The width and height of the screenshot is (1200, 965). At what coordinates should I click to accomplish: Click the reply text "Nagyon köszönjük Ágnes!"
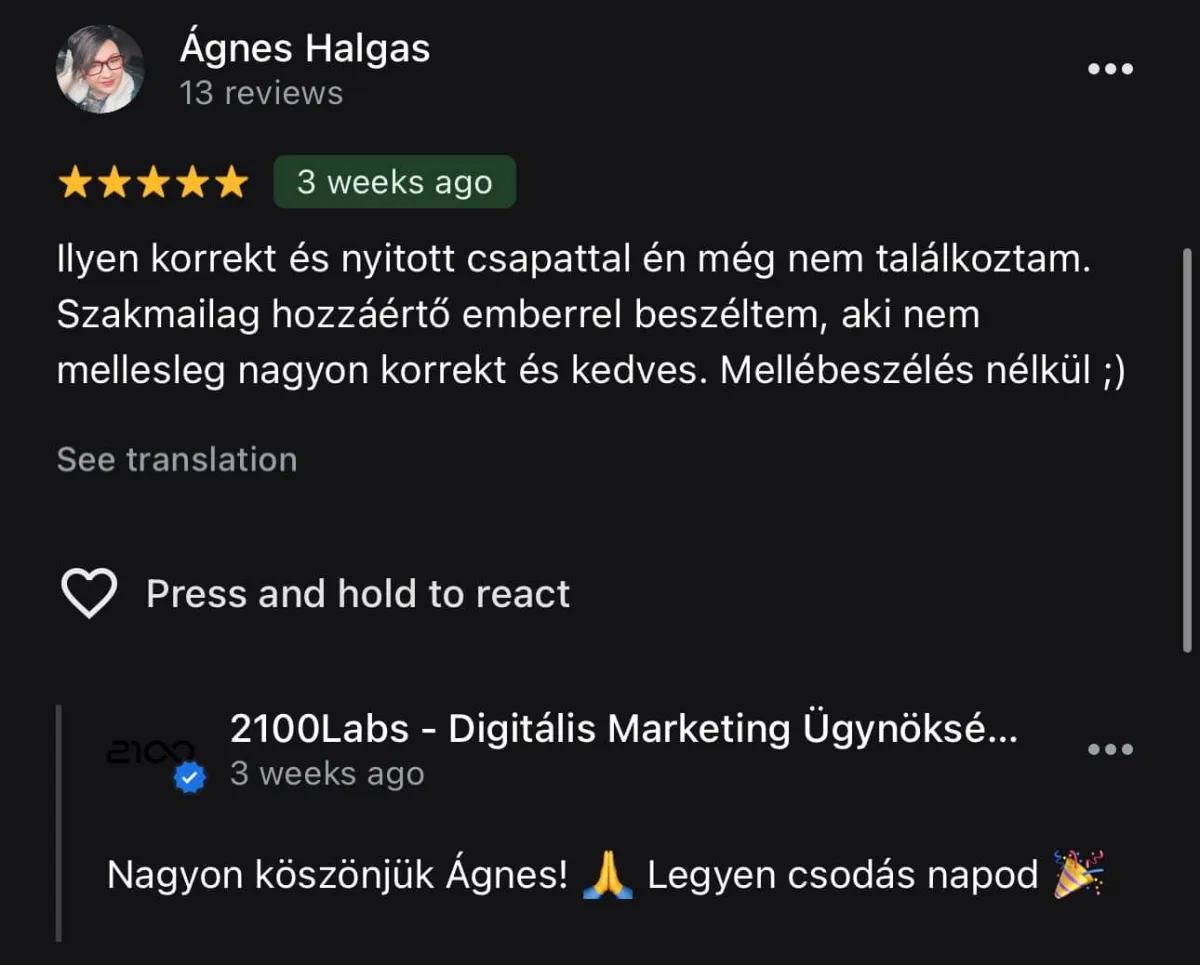tap(337, 875)
